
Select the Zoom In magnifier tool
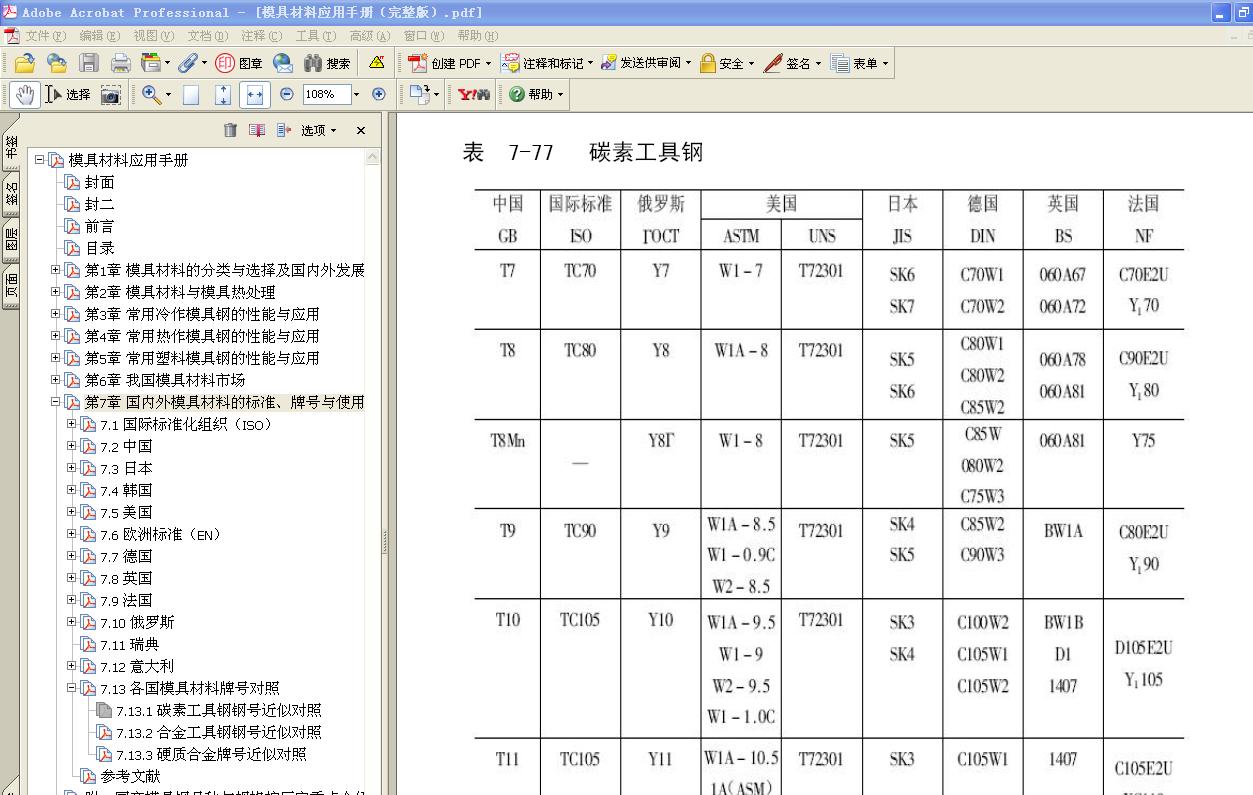pos(151,94)
